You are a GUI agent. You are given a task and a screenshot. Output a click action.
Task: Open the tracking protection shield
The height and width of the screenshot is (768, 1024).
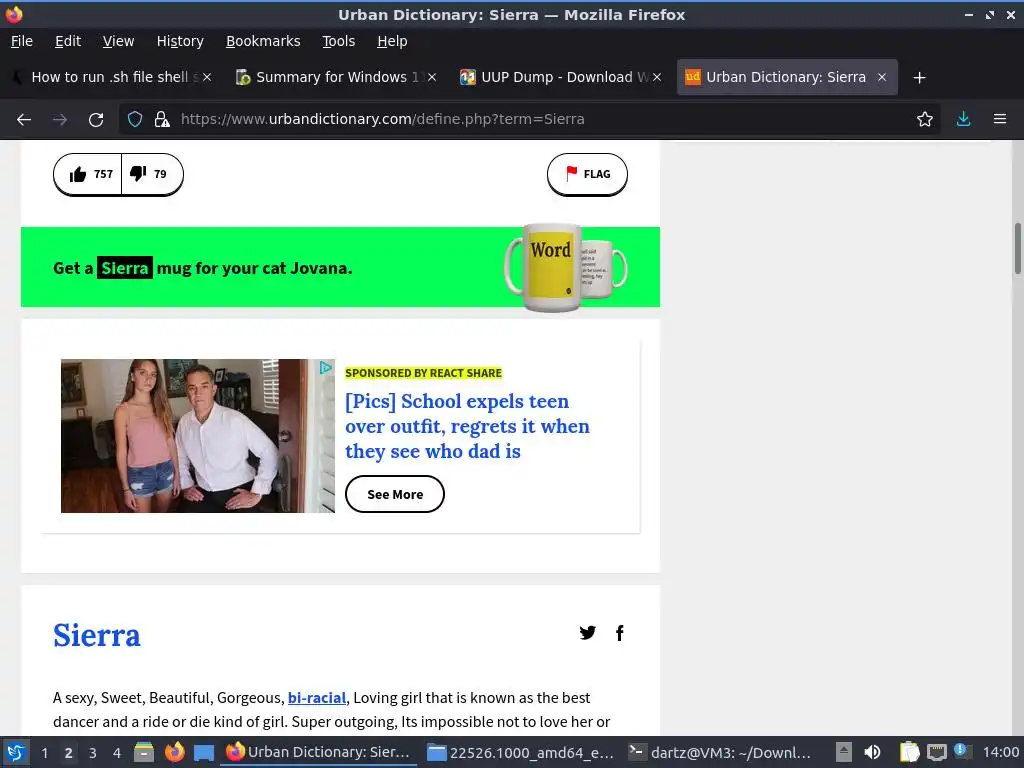click(x=135, y=120)
